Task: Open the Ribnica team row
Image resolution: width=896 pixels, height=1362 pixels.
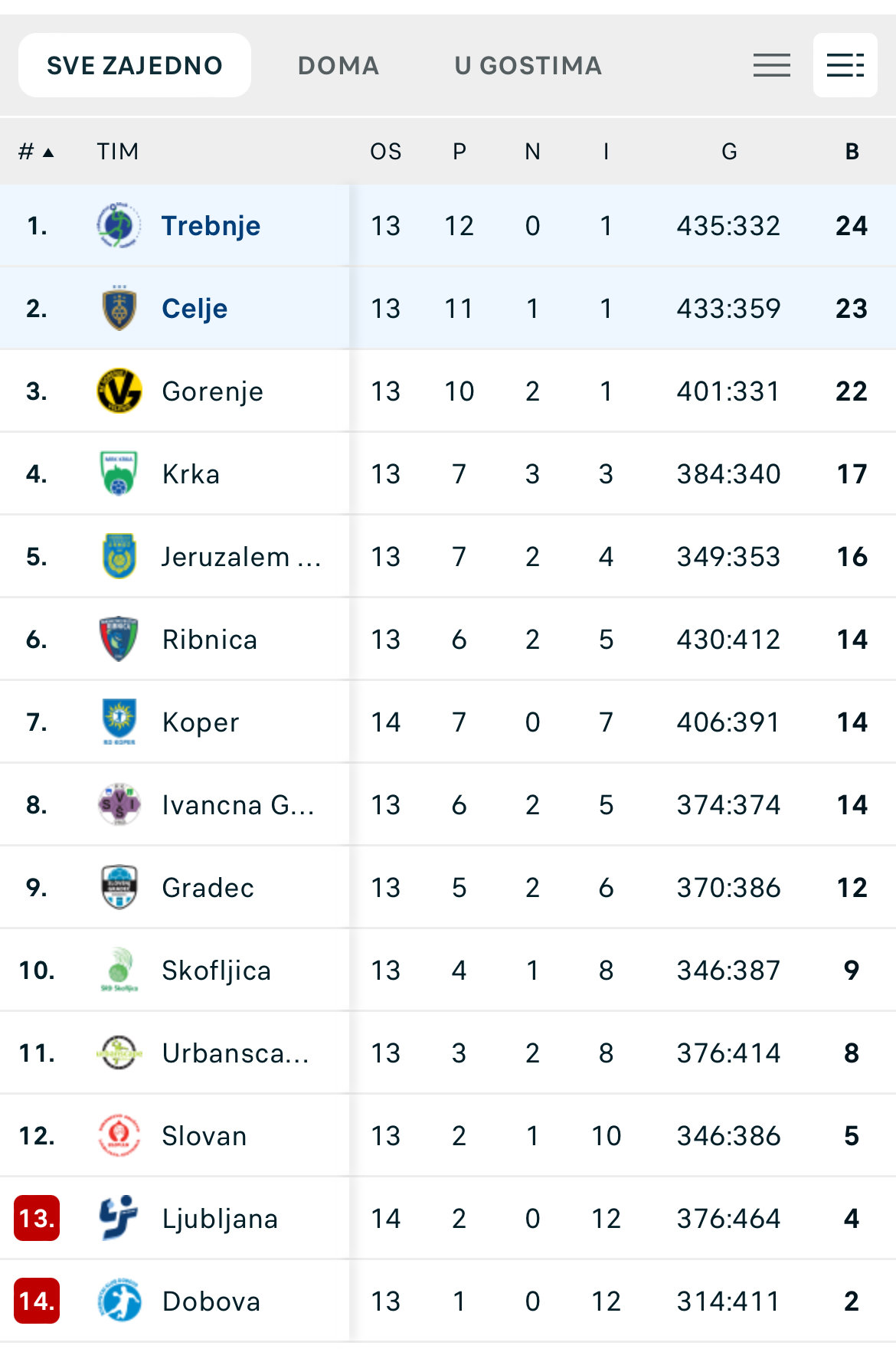Action: tap(209, 640)
